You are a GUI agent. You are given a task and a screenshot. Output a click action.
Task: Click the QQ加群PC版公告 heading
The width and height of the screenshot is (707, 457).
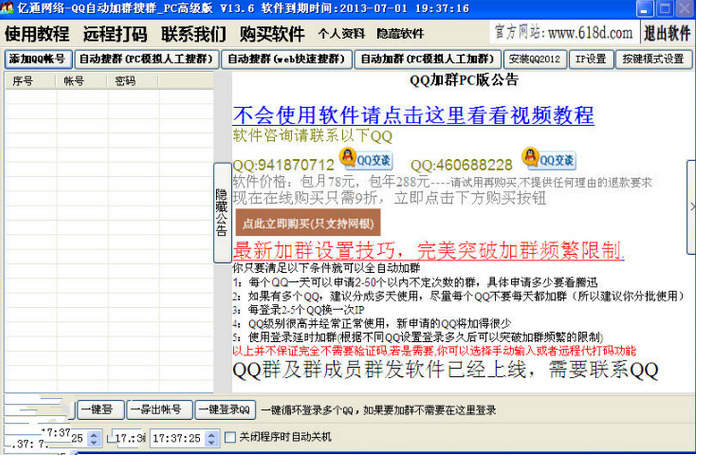(464, 80)
